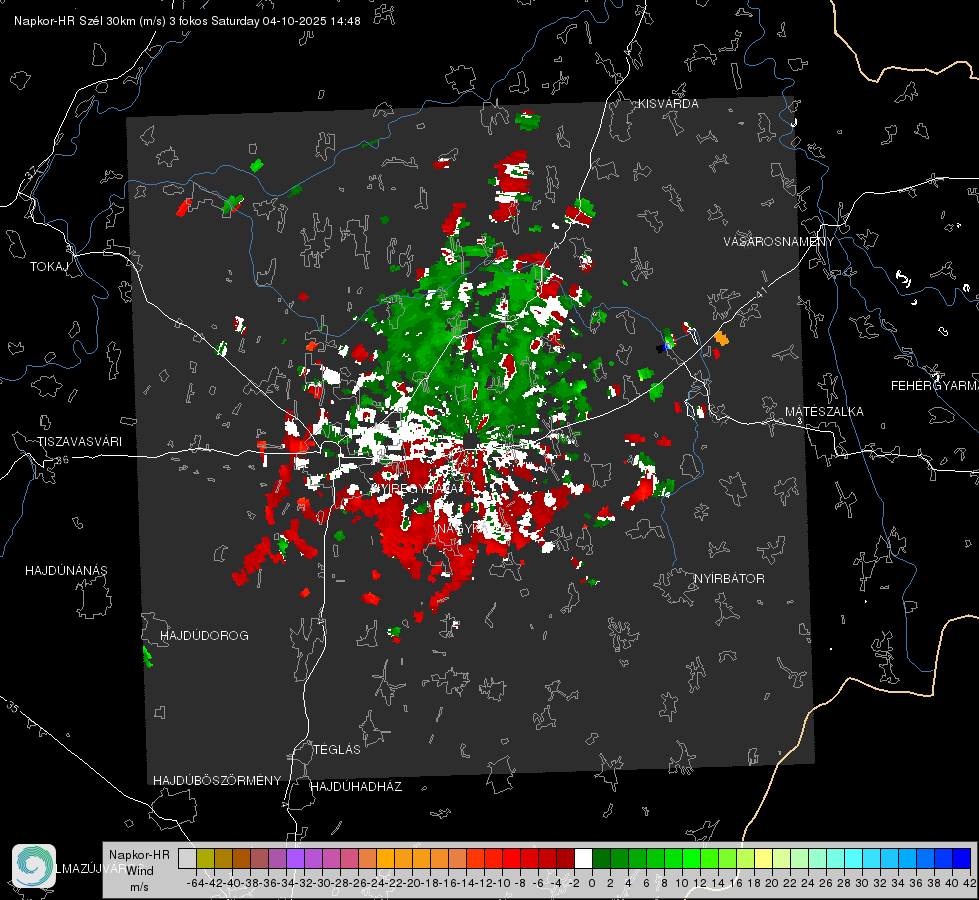This screenshot has width=979, height=900.
Task: Click the road number 35 label
Action: (x=13, y=707)
